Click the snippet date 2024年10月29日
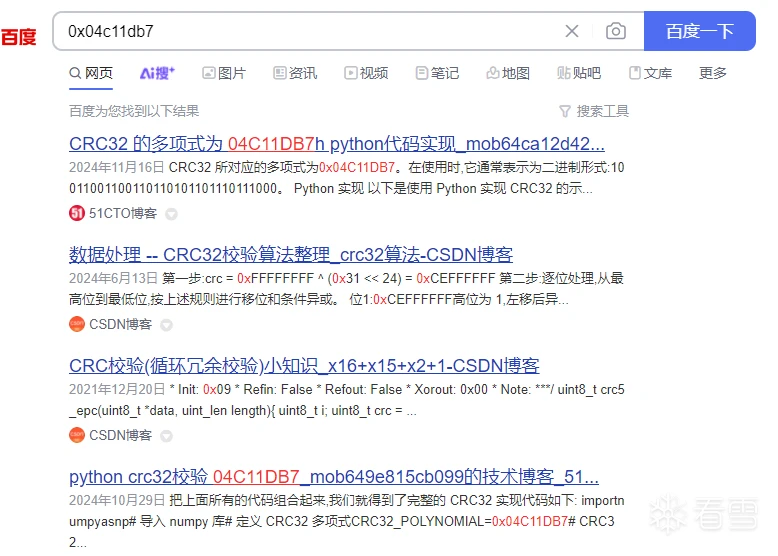 [117, 500]
